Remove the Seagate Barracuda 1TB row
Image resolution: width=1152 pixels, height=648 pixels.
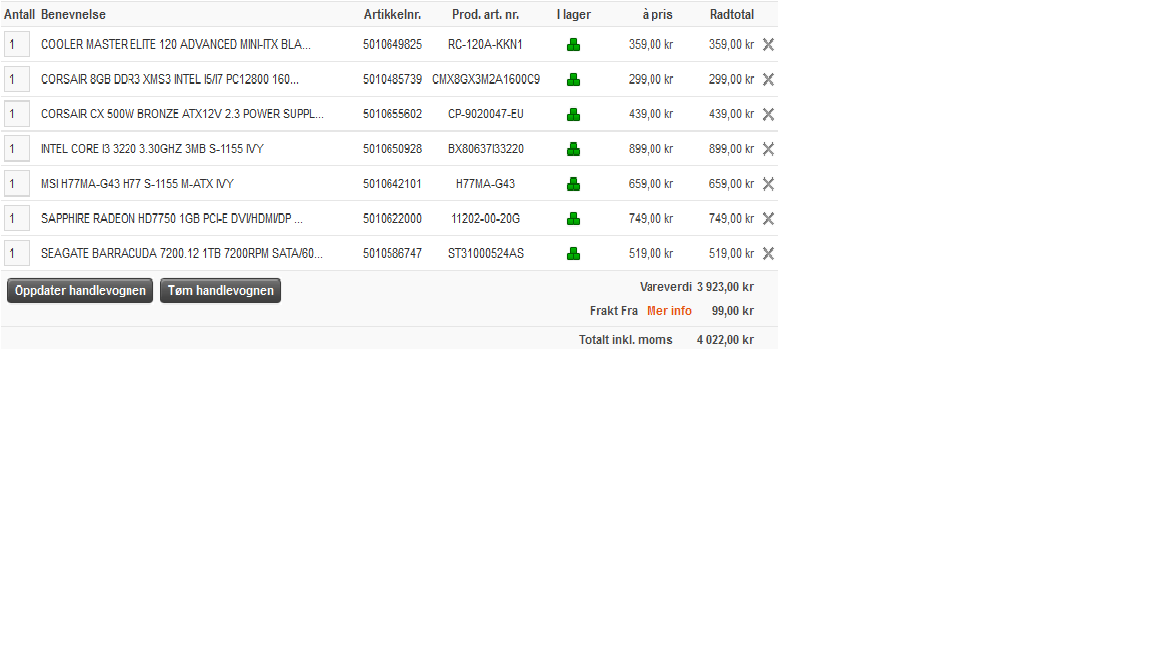[x=768, y=253]
